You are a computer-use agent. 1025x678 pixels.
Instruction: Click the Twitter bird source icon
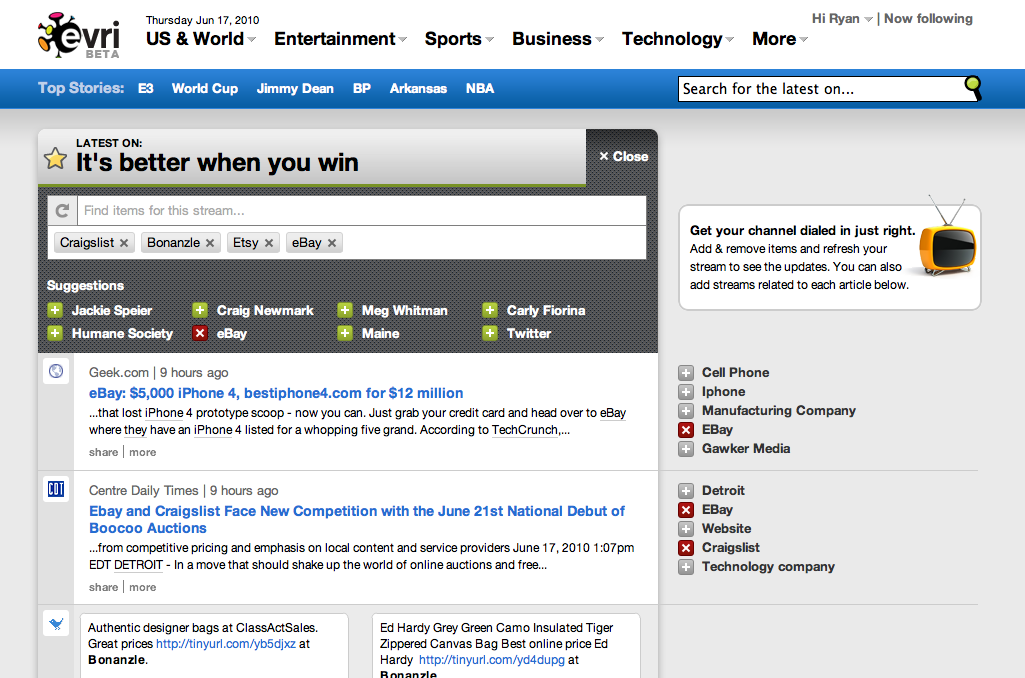click(x=56, y=624)
